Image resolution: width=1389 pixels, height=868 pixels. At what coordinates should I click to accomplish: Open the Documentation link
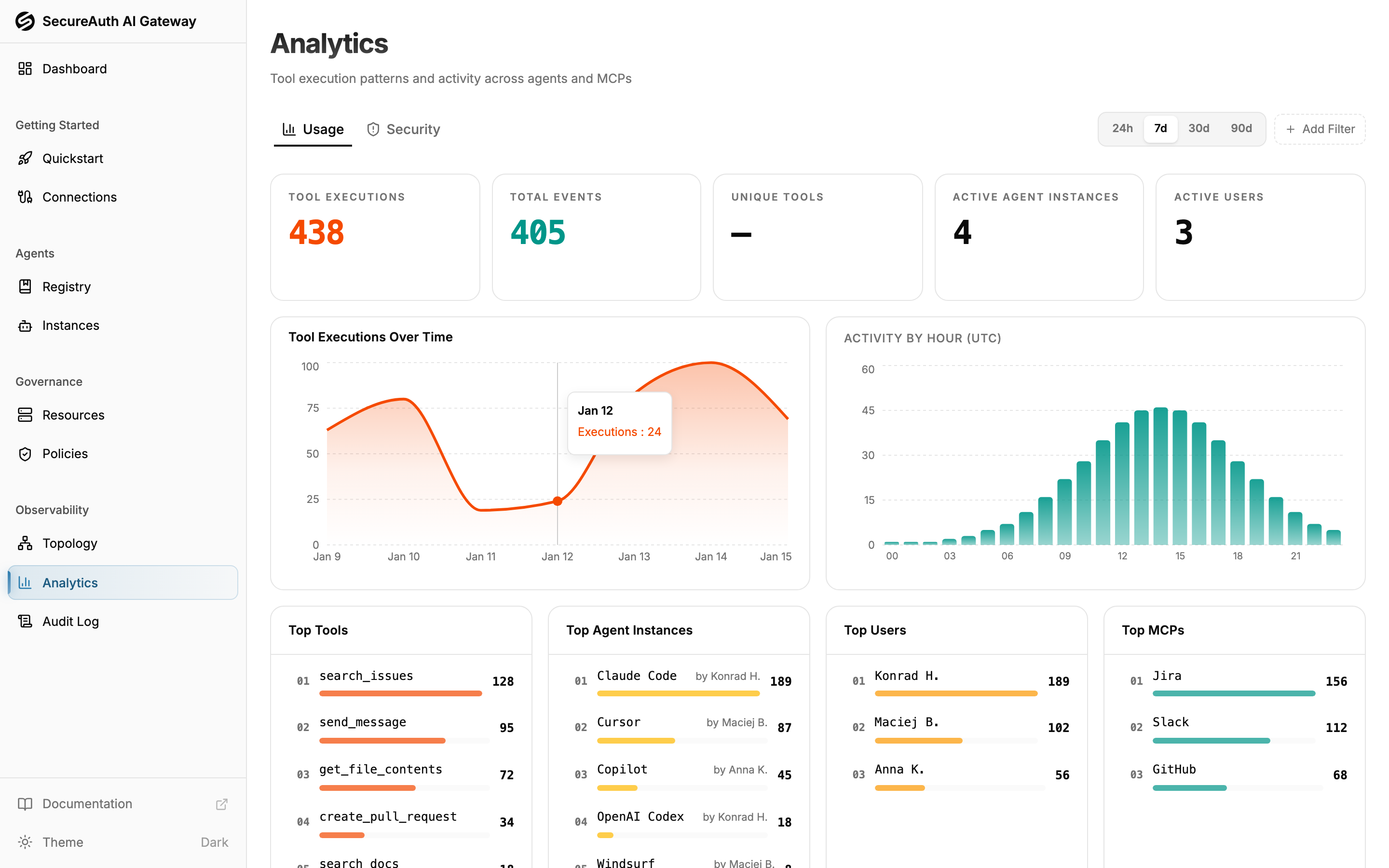(123, 804)
